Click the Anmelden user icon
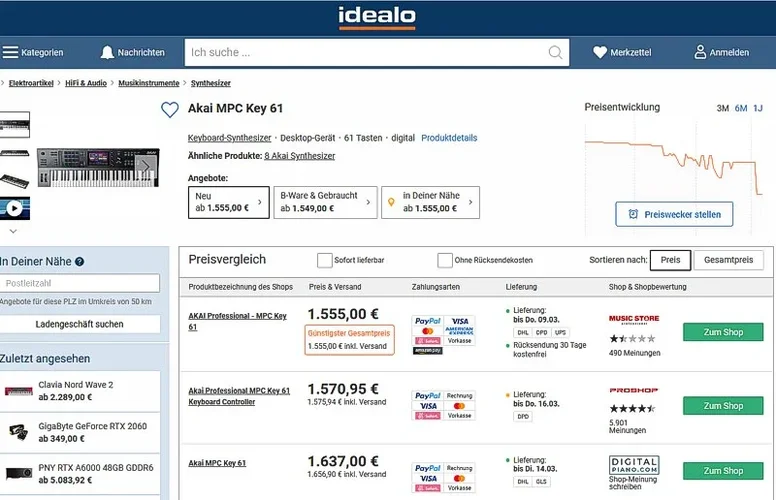 [x=701, y=52]
